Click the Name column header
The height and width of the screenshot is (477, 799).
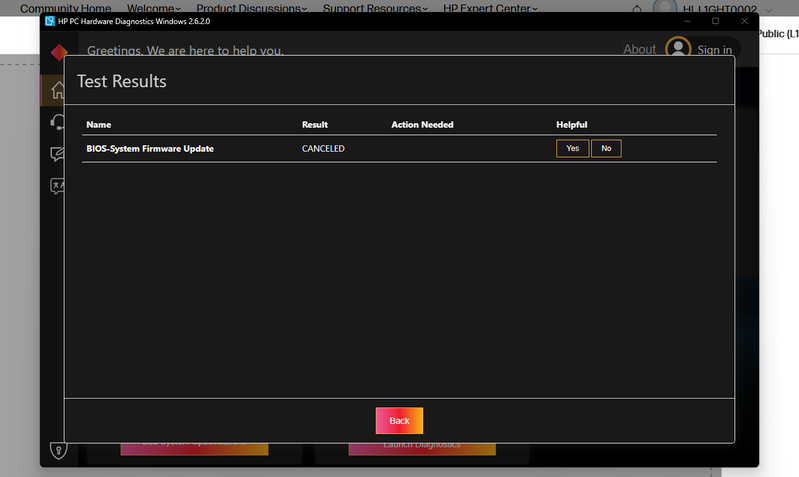[98, 124]
